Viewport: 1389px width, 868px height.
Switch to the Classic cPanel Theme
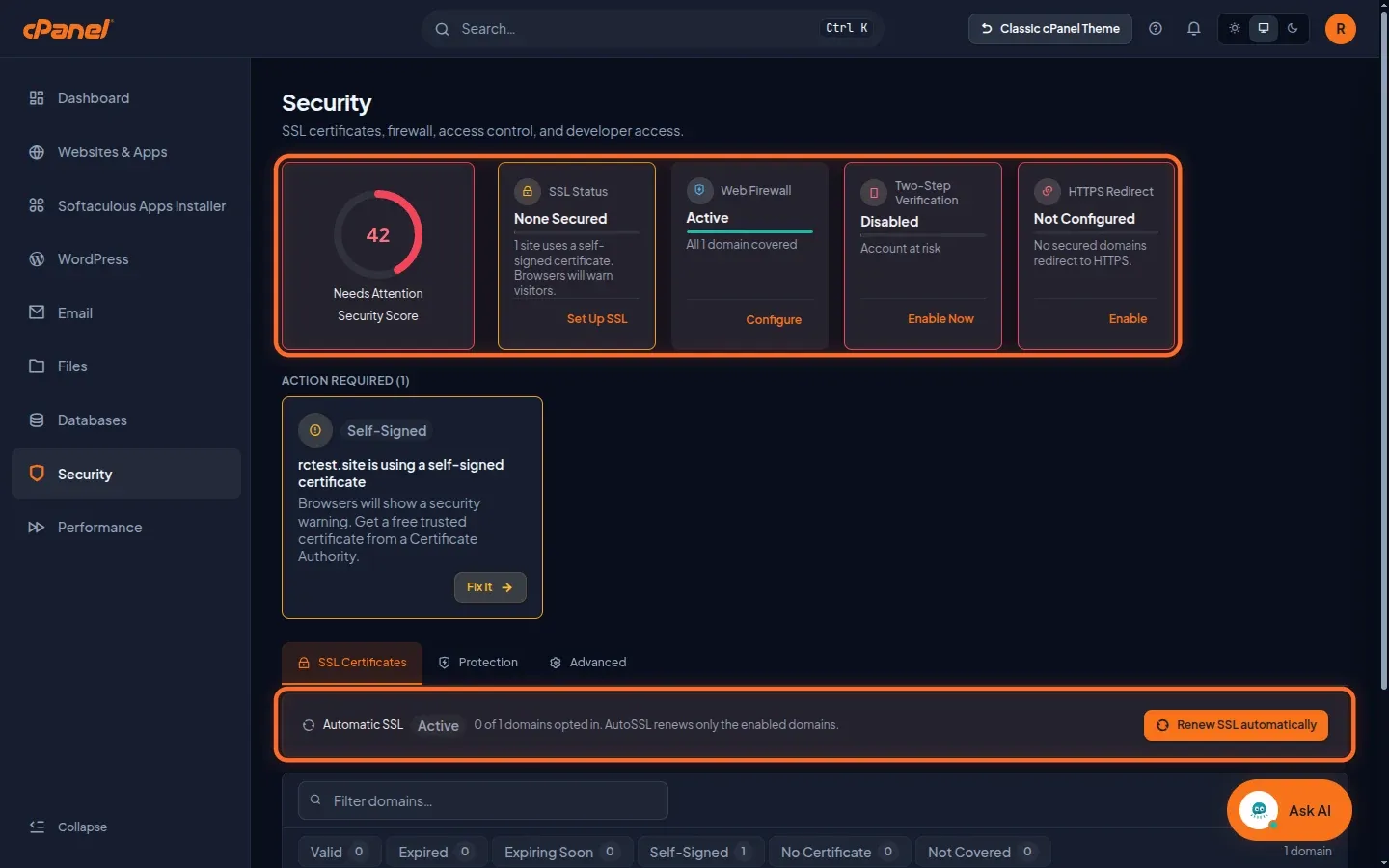[x=1050, y=29]
